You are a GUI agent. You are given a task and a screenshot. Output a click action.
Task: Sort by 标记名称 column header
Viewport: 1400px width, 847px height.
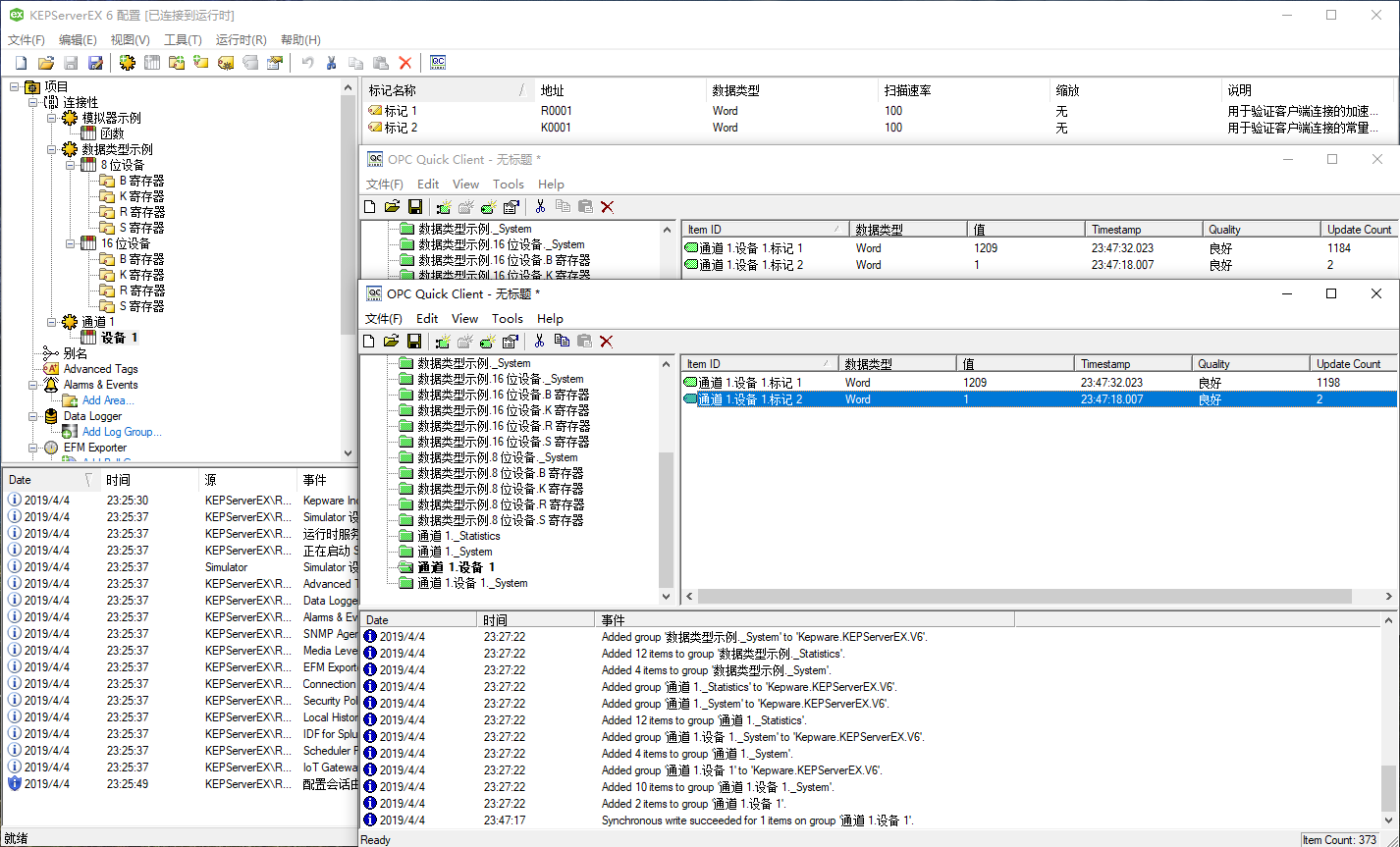449,90
